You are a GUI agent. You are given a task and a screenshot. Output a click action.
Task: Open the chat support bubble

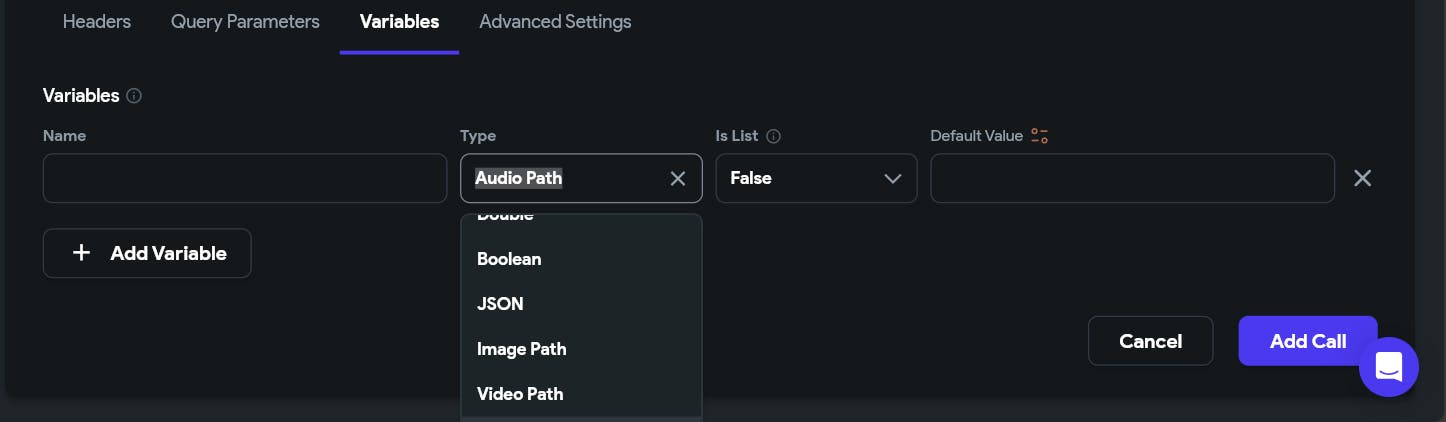coord(1389,367)
